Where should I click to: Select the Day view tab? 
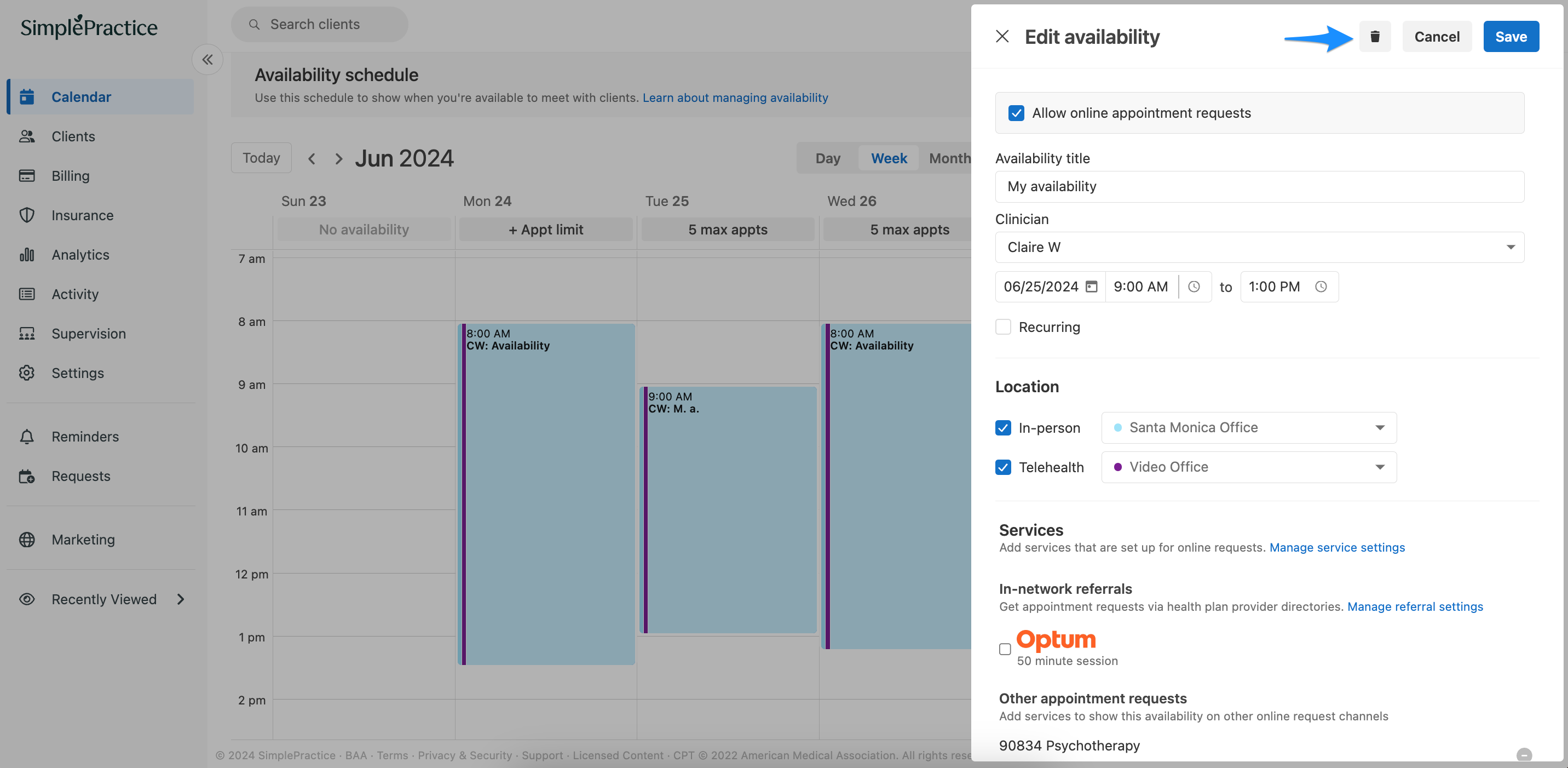click(x=827, y=158)
